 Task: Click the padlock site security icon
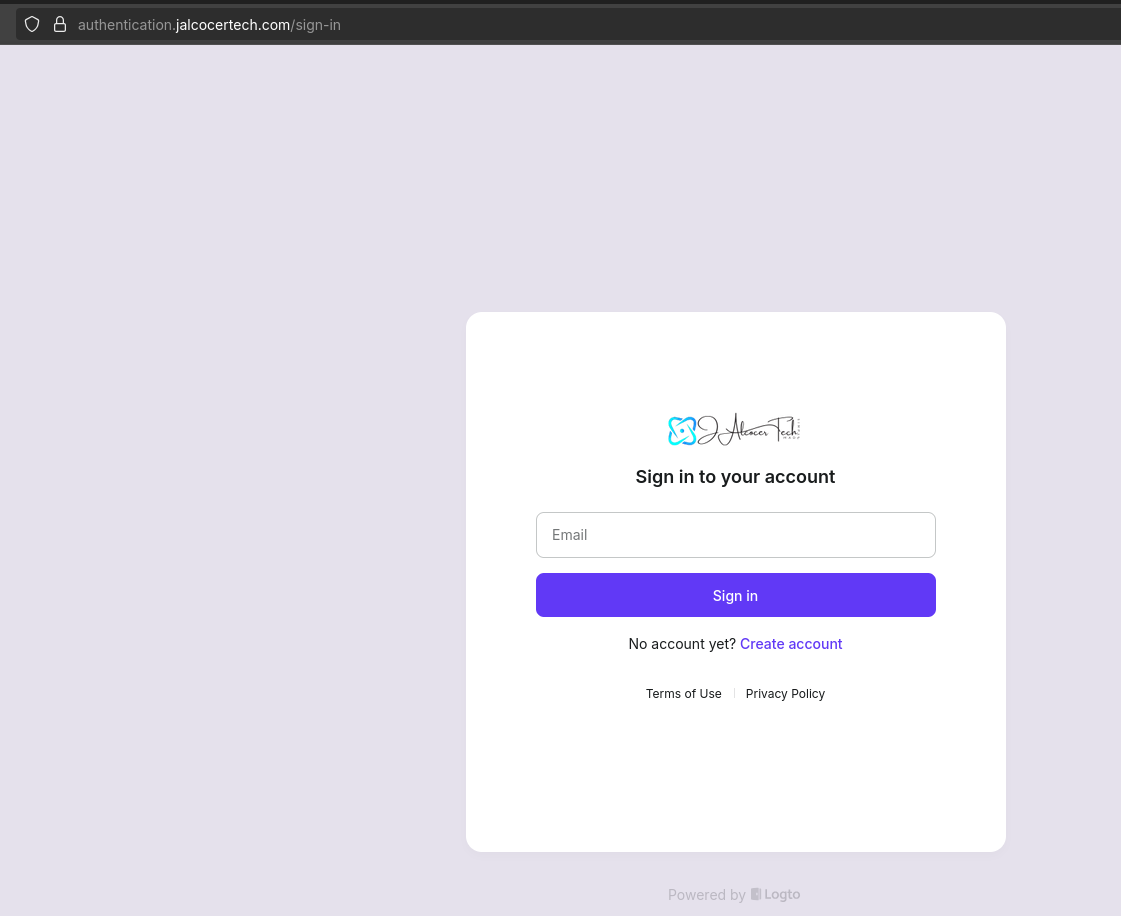(x=59, y=25)
